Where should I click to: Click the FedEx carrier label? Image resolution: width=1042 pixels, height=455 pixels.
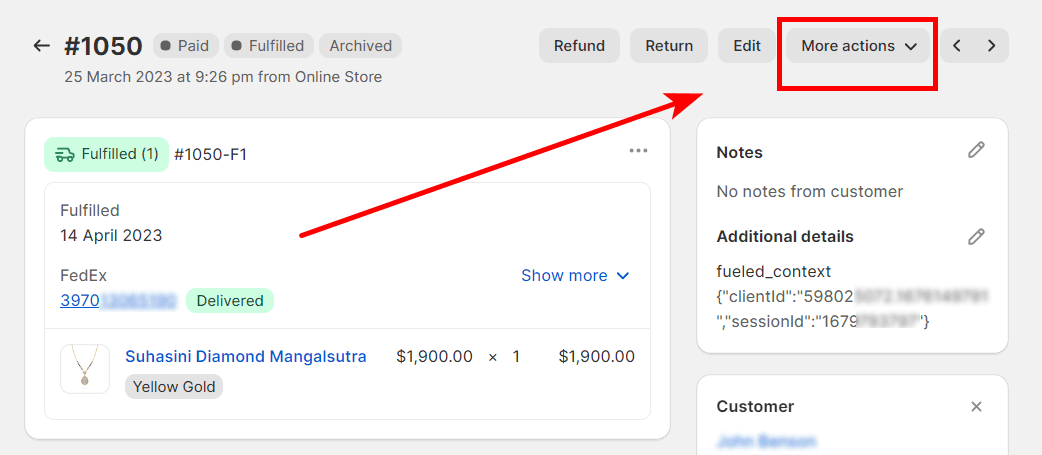pyautogui.click(x=84, y=276)
